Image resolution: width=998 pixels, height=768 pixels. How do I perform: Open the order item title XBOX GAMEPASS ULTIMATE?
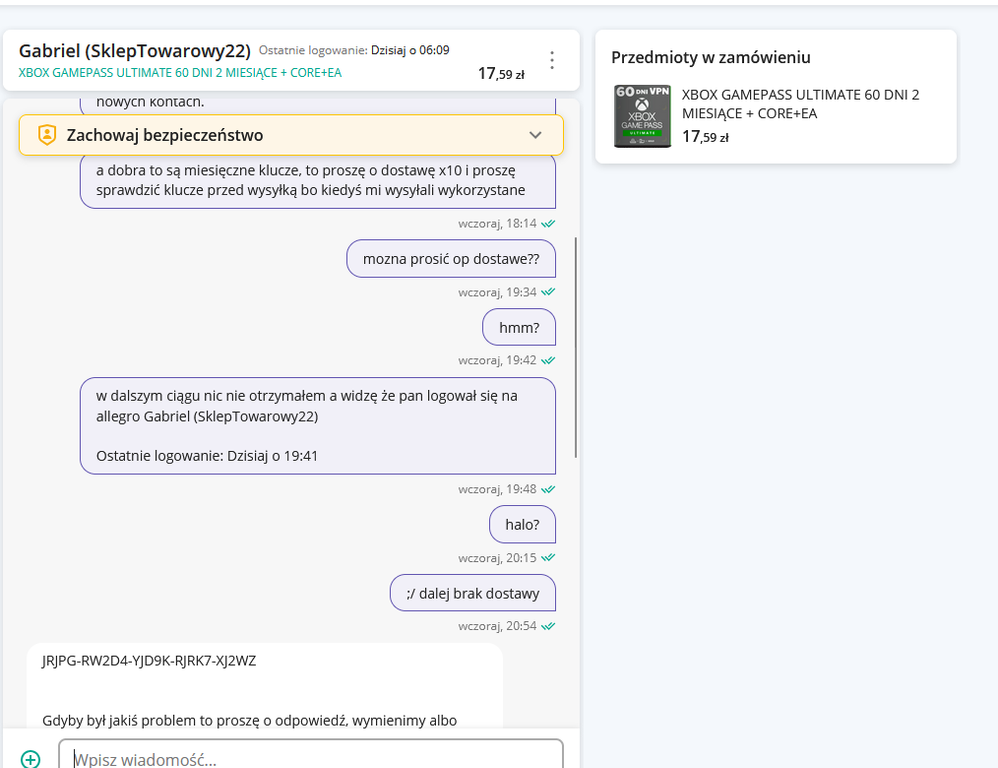pyautogui.click(x=800, y=104)
